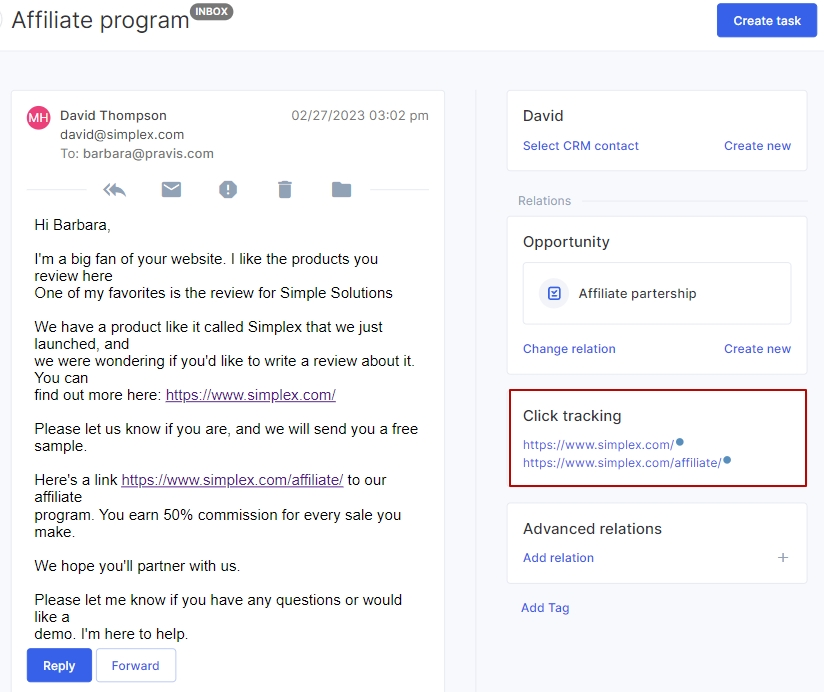The image size is (824, 692).
Task: Click Change relation link
Action: click(569, 348)
